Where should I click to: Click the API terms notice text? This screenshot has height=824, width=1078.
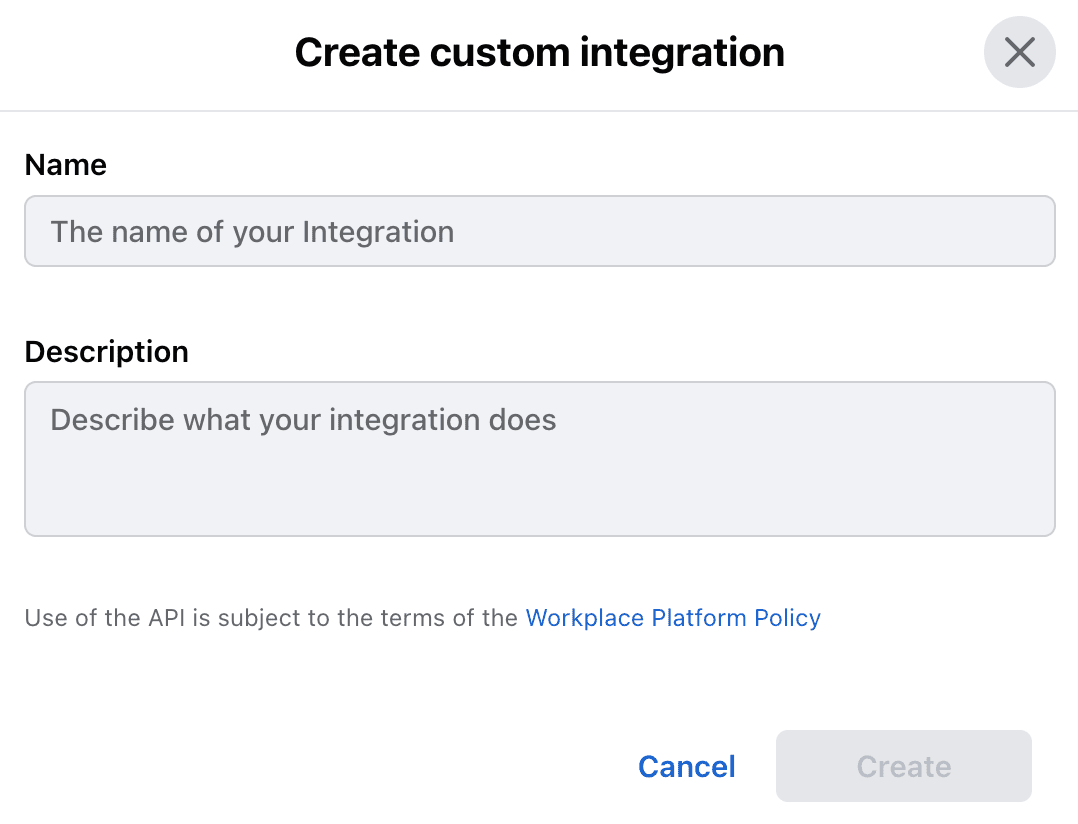(x=272, y=618)
